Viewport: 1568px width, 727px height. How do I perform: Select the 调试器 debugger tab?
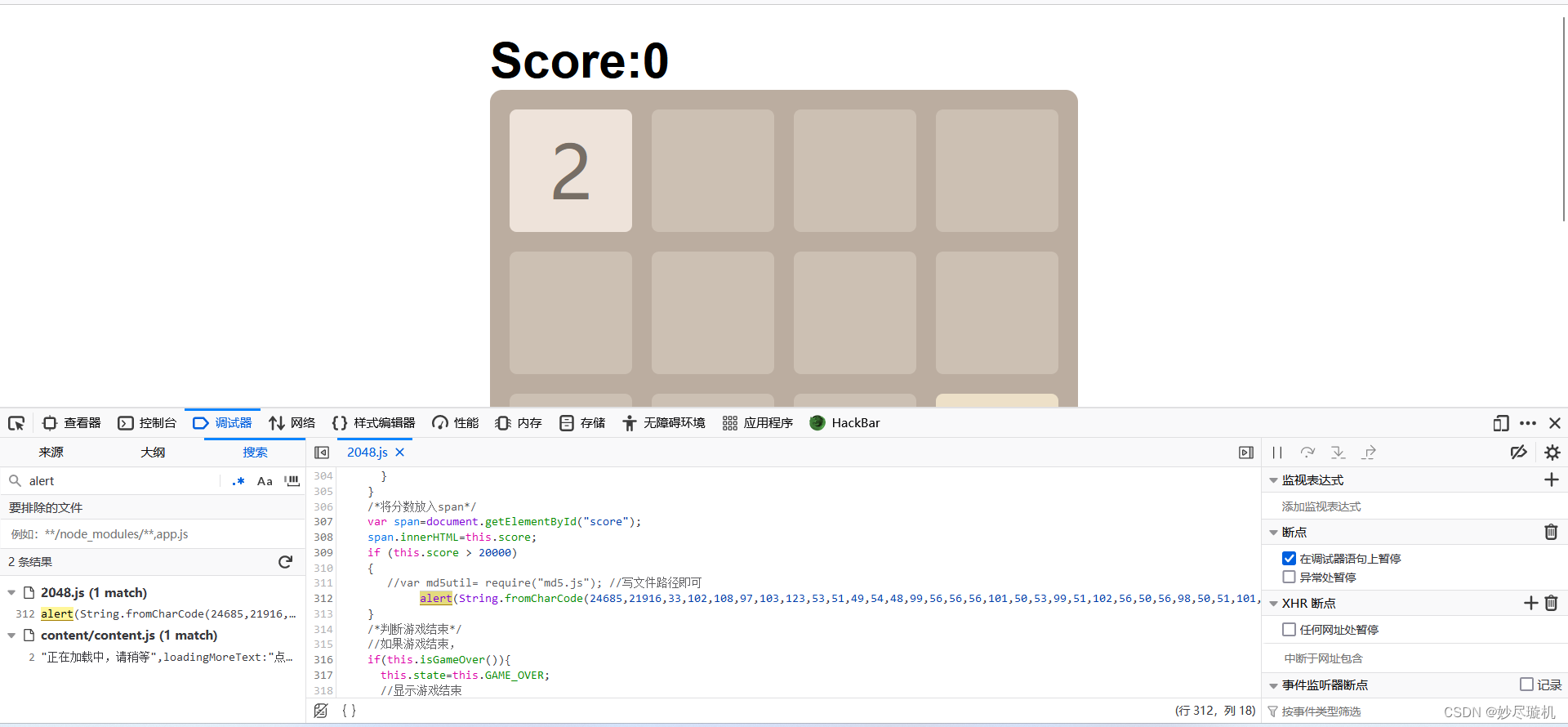(x=222, y=423)
